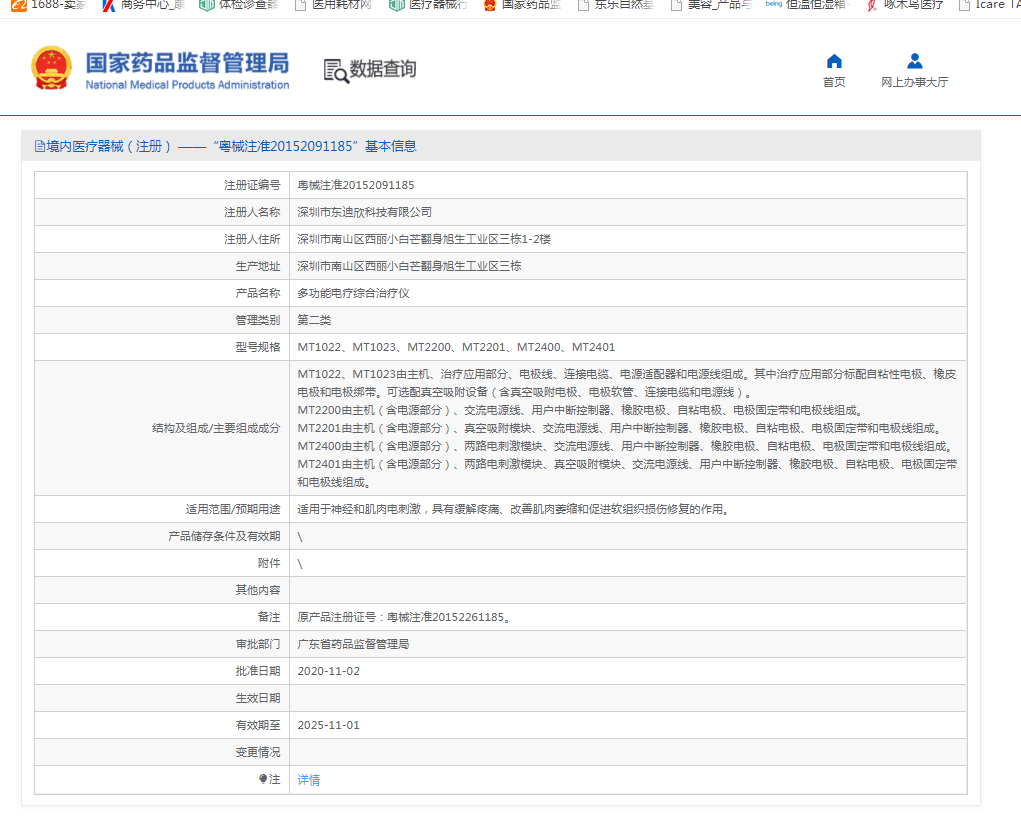The height and width of the screenshot is (825, 1021).
Task: Select the registration number 粤械注准20152091185 value
Action: point(356,185)
